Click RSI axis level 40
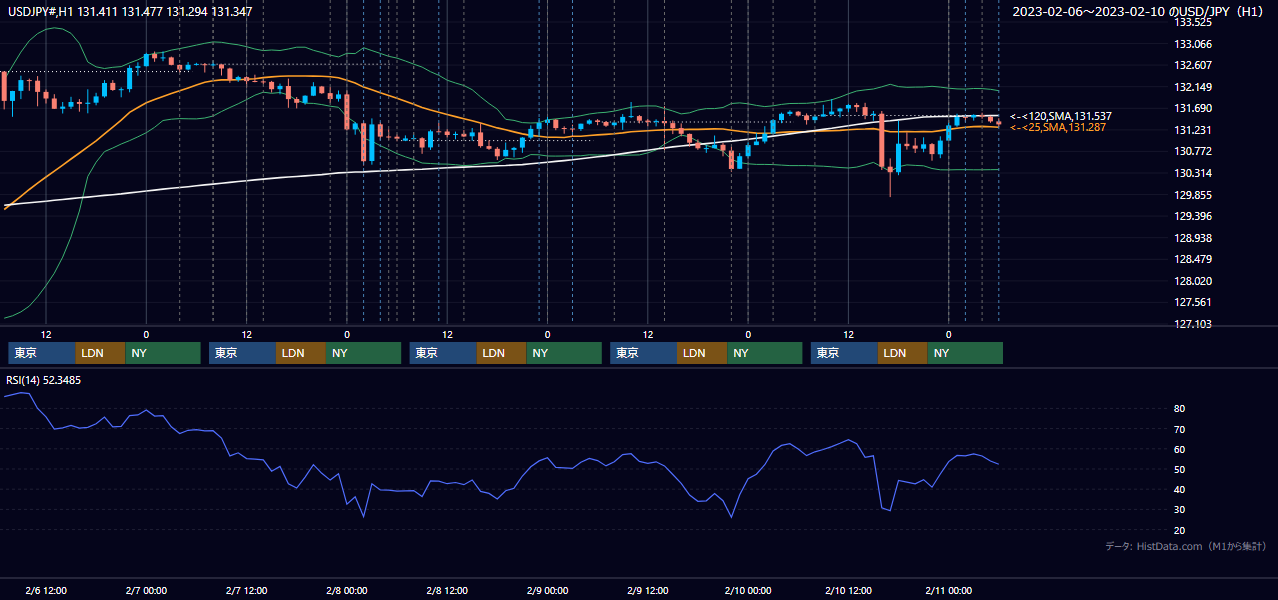 [1180, 489]
